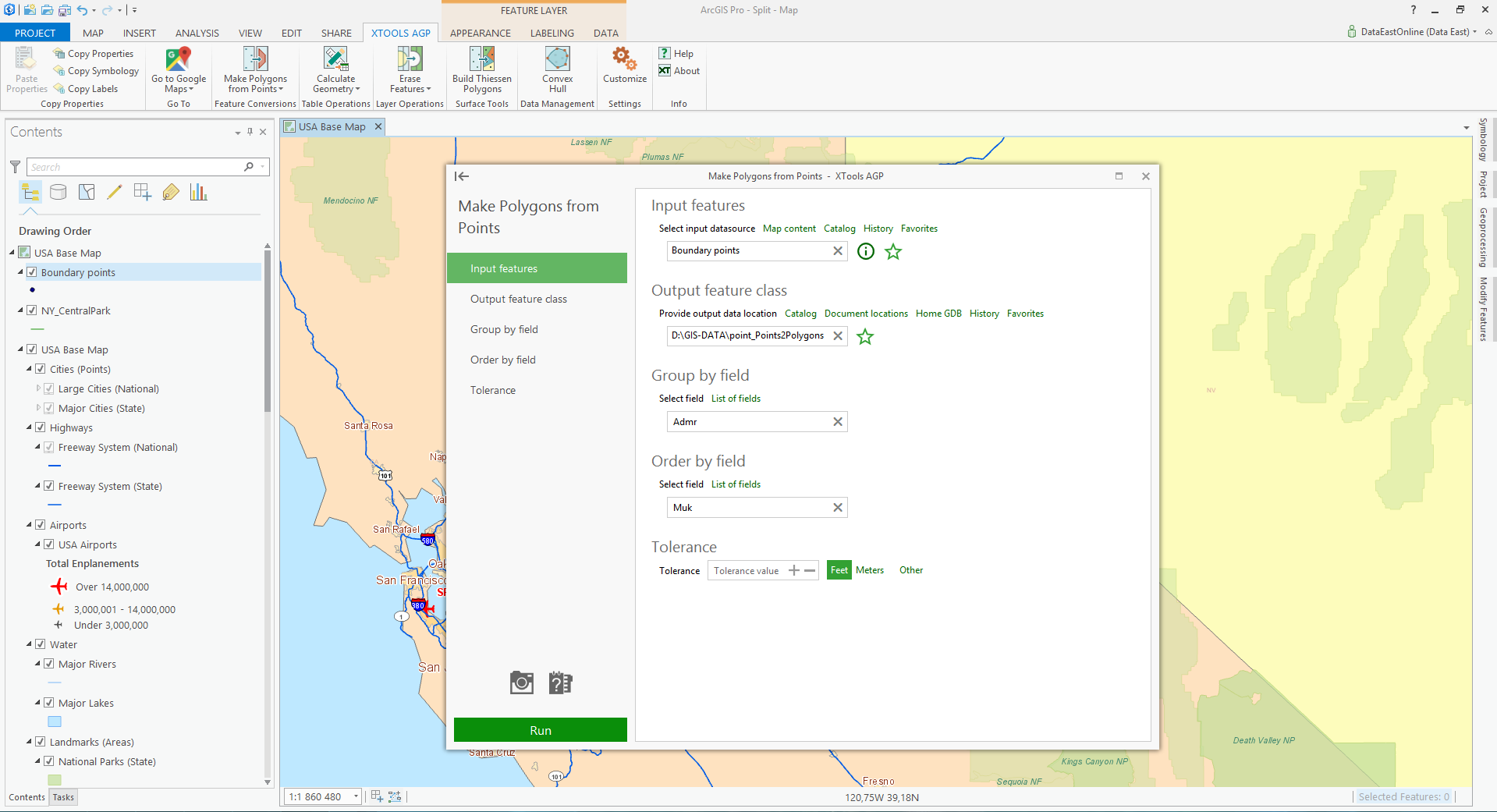
Task: Click the green Run button
Action: [x=541, y=730]
